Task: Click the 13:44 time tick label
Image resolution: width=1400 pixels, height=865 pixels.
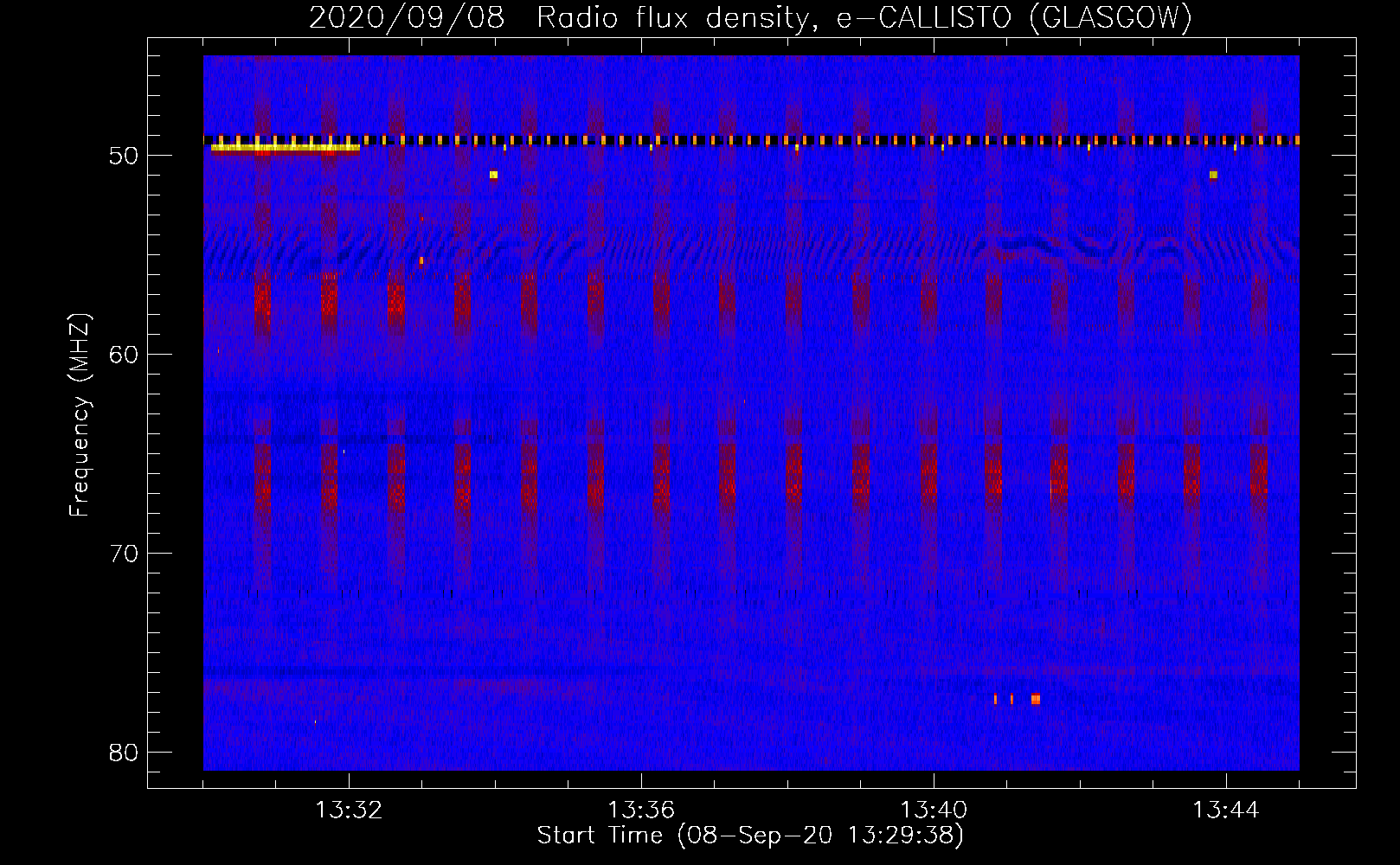Action: pos(1226,811)
